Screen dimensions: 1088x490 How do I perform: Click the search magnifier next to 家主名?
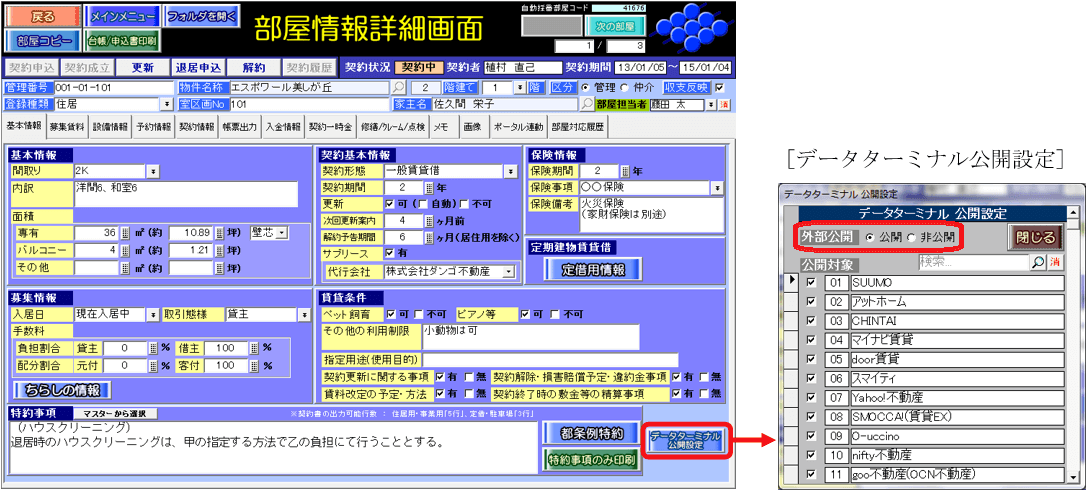click(587, 103)
